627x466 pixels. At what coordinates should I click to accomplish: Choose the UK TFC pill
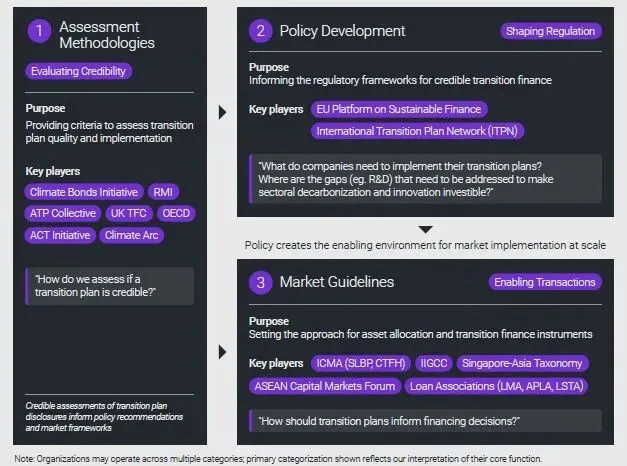tap(129, 213)
